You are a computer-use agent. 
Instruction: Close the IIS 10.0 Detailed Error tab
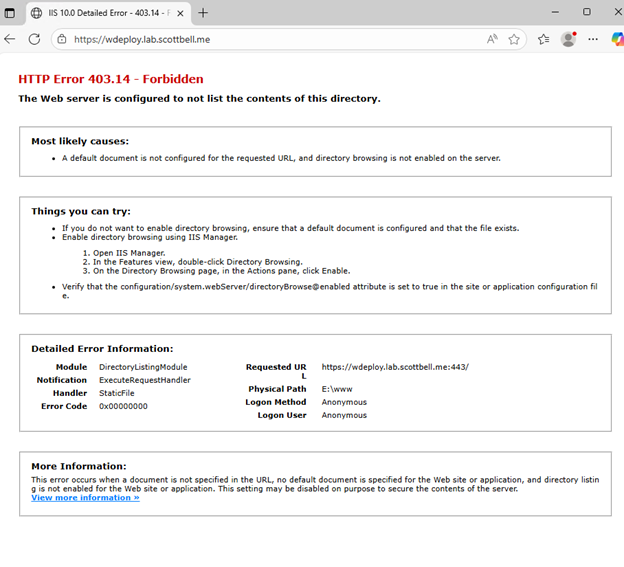point(180,13)
